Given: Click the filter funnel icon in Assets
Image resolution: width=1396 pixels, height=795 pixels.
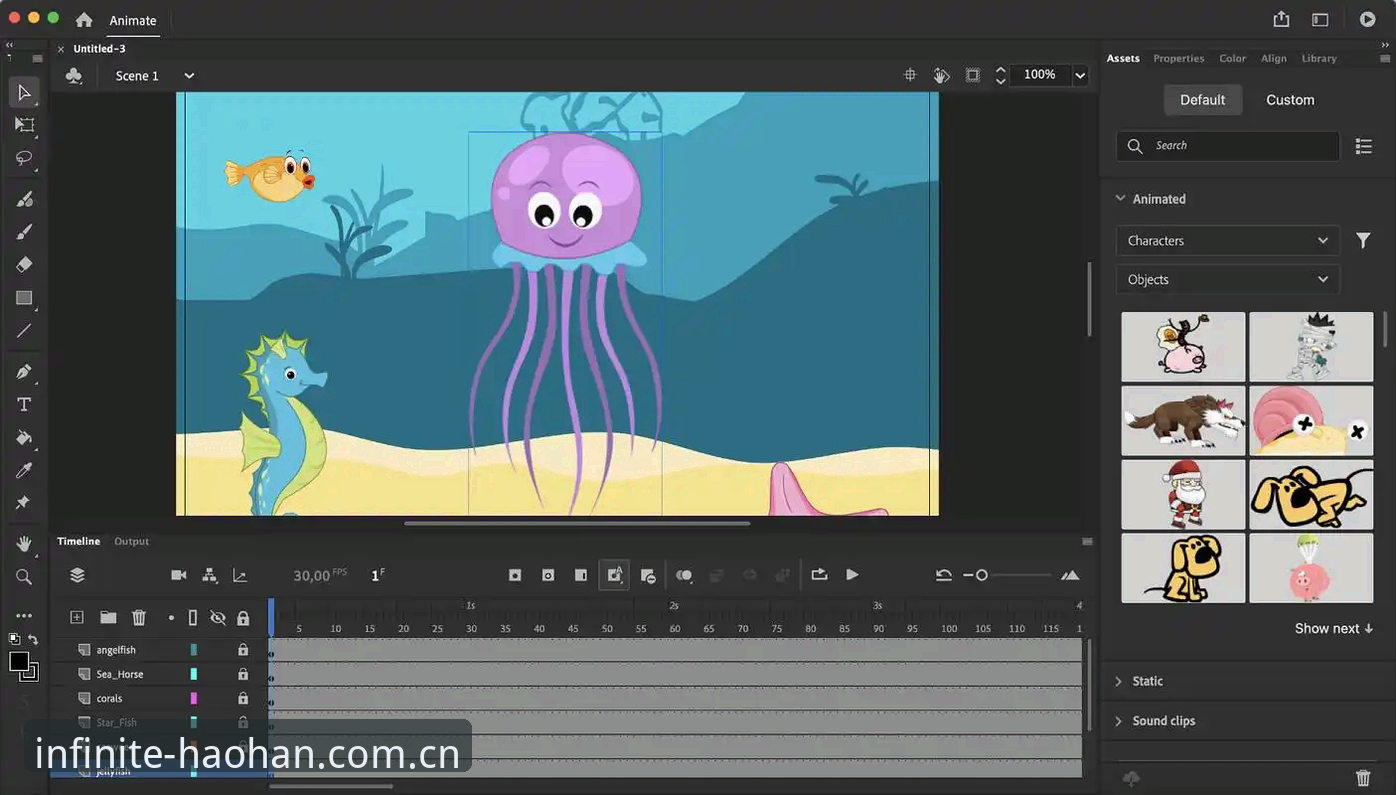Looking at the screenshot, I should 1362,240.
